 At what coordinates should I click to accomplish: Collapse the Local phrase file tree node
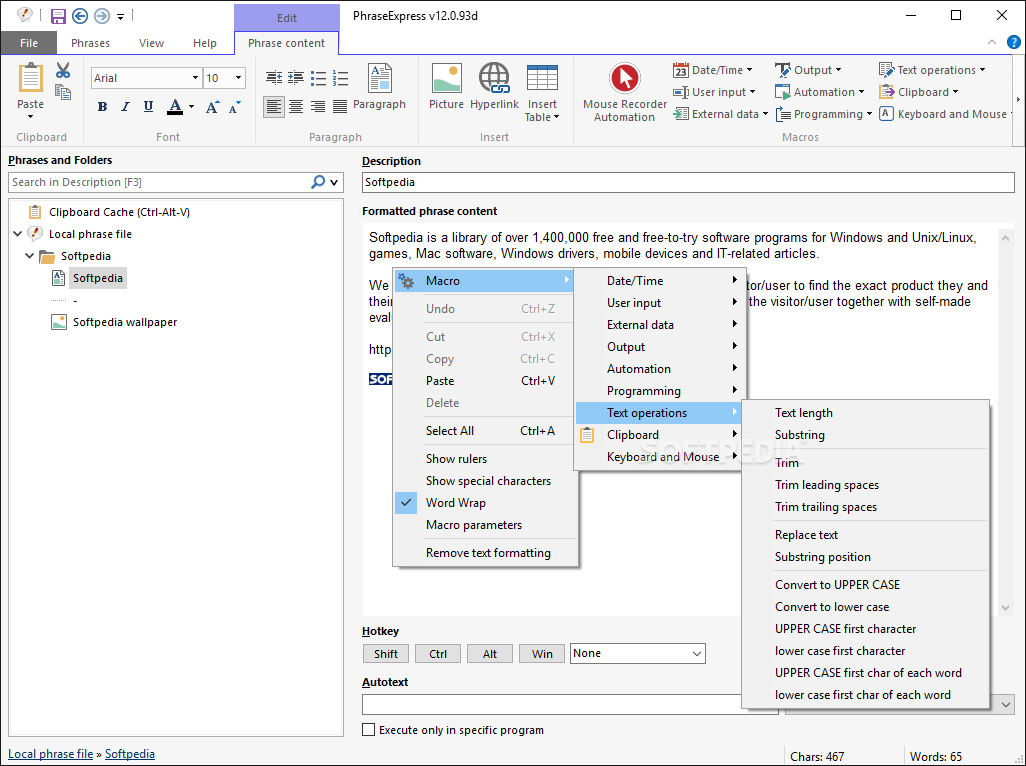pyautogui.click(x=18, y=234)
